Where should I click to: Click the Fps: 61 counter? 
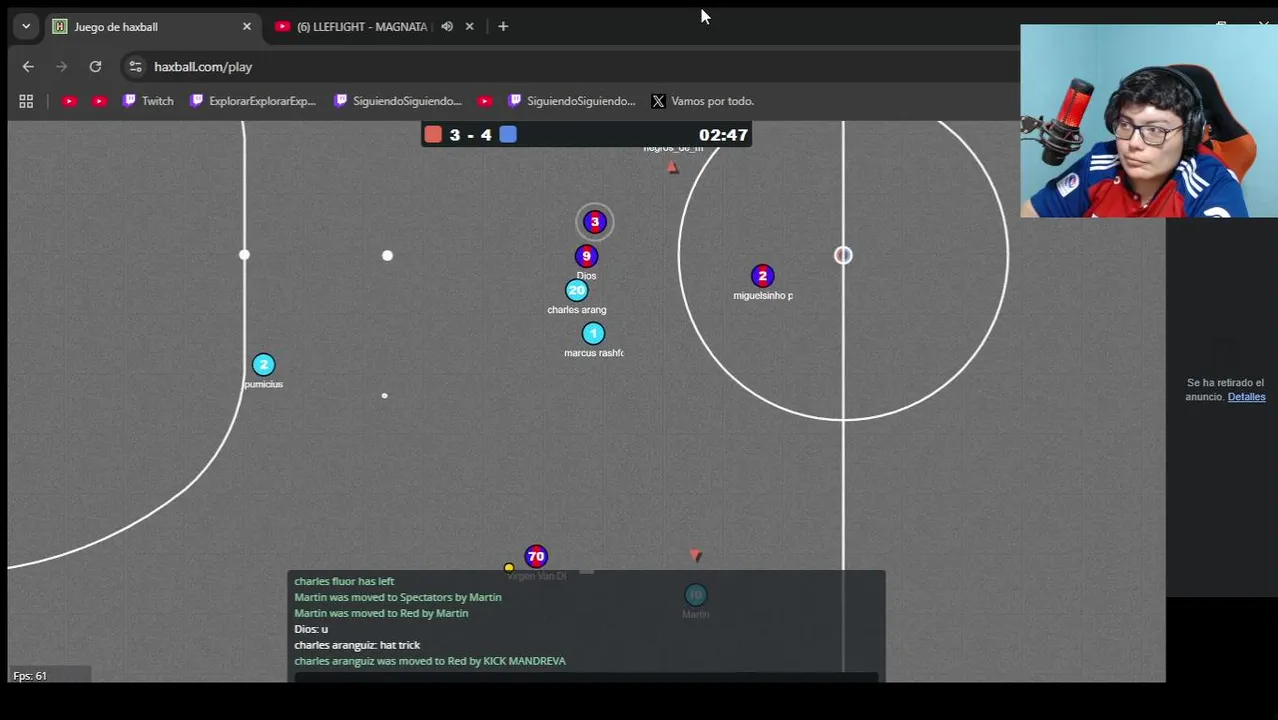pyautogui.click(x=30, y=676)
